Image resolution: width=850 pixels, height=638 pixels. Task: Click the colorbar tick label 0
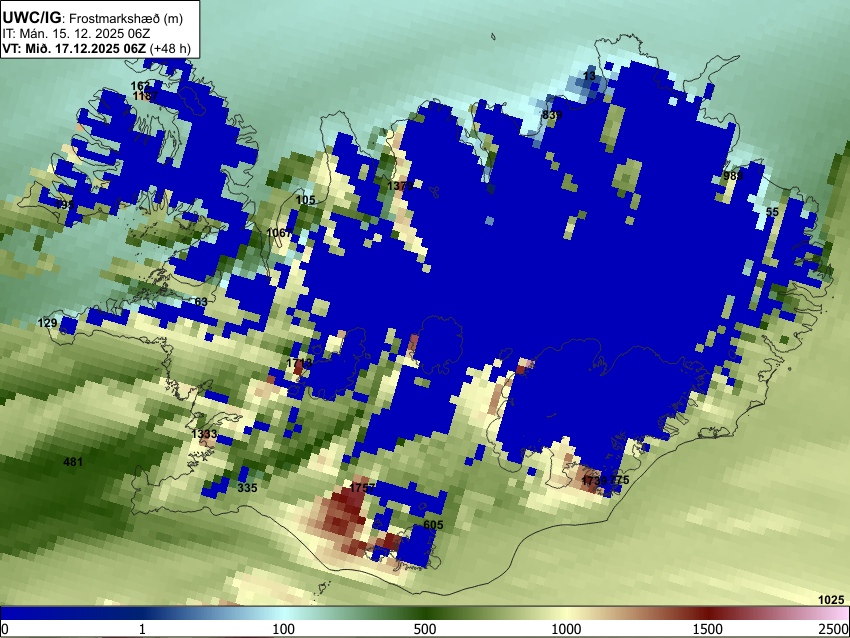(x=5, y=629)
